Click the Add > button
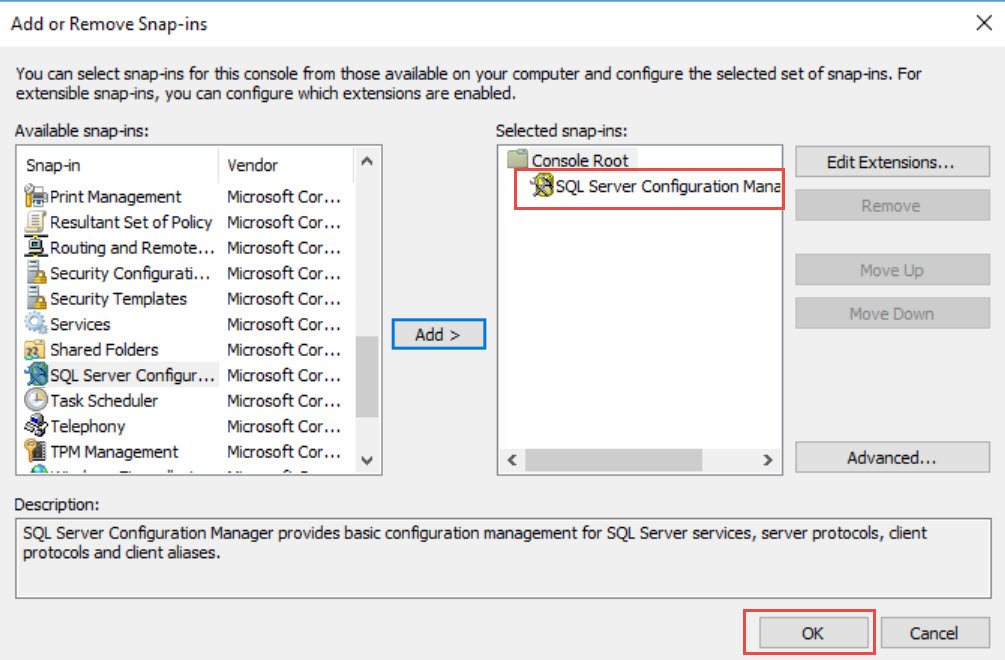The height and width of the screenshot is (660, 1005). pos(438,334)
